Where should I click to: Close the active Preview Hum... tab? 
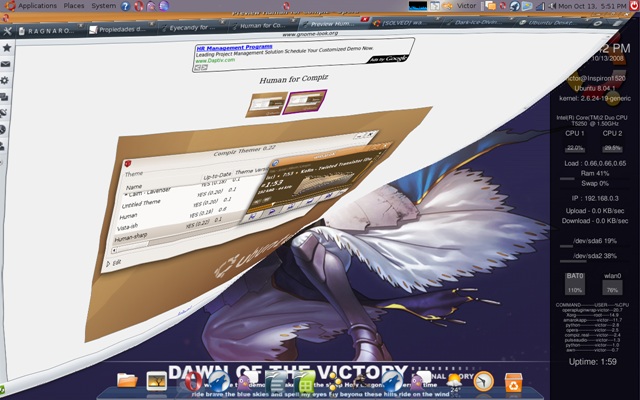coord(364,19)
